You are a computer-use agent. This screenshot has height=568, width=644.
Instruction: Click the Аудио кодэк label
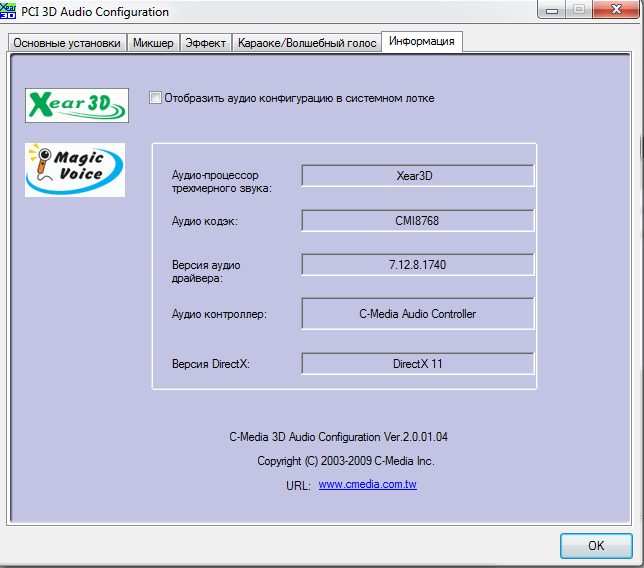click(x=205, y=221)
